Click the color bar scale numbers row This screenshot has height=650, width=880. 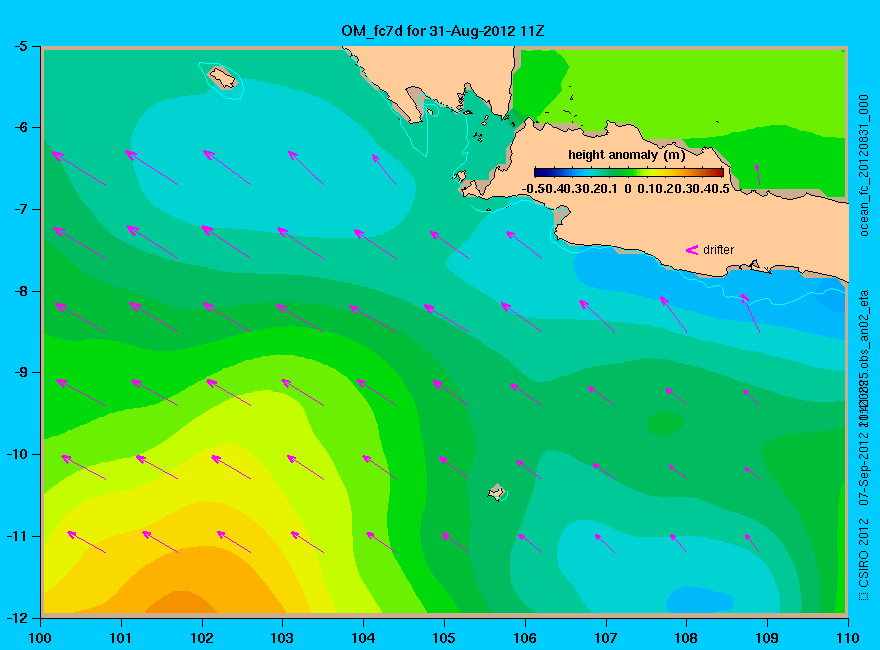[626, 189]
